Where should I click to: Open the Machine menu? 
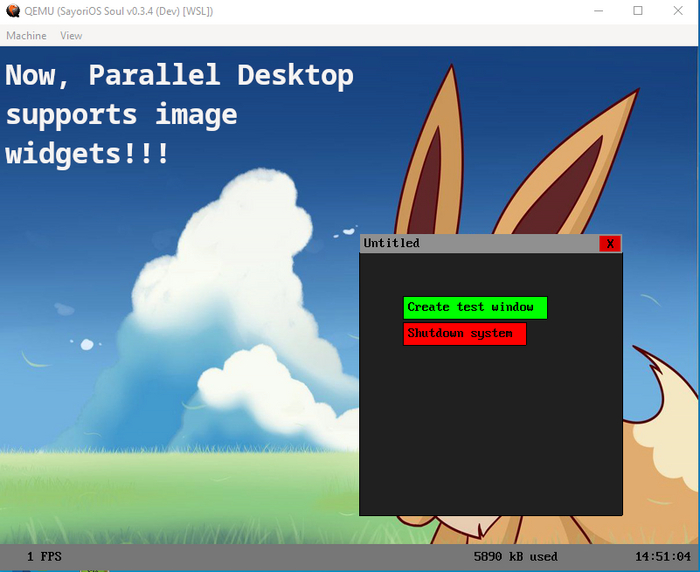(x=26, y=36)
